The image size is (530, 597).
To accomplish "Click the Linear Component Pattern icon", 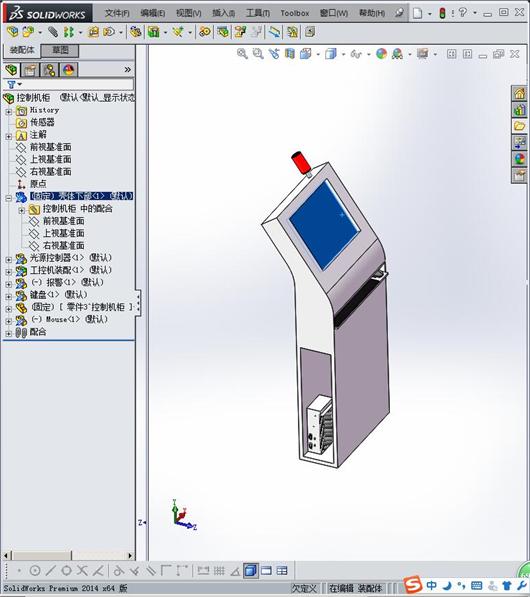I will [x=69, y=32].
